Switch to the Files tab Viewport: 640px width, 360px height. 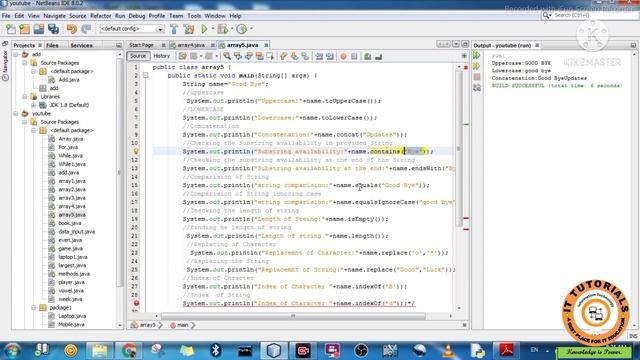coord(52,45)
